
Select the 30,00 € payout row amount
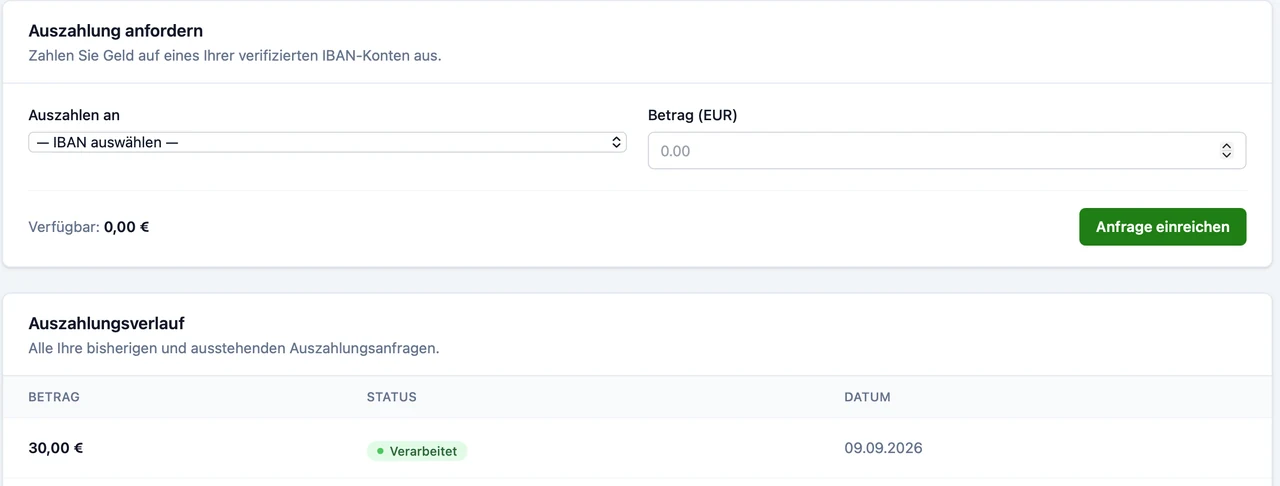[x=56, y=448]
